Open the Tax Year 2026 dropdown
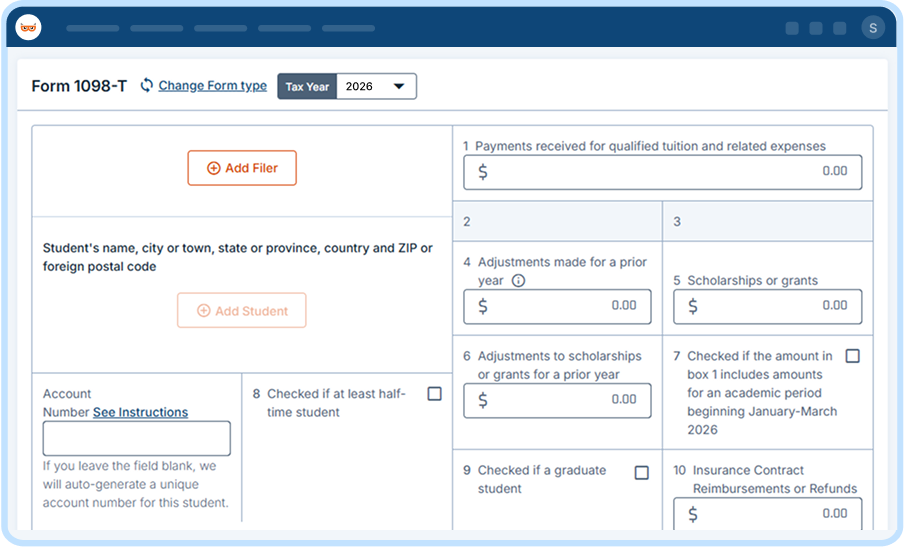The image size is (904, 547). pyautogui.click(x=376, y=86)
